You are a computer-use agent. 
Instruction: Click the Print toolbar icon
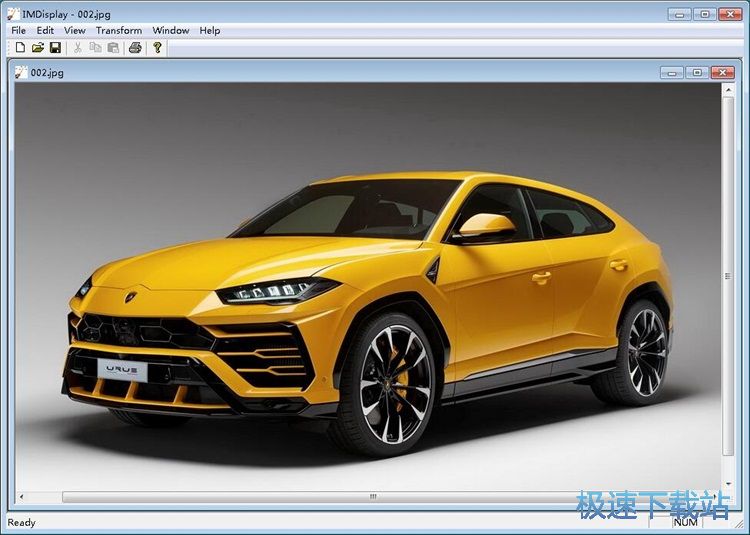pos(135,47)
